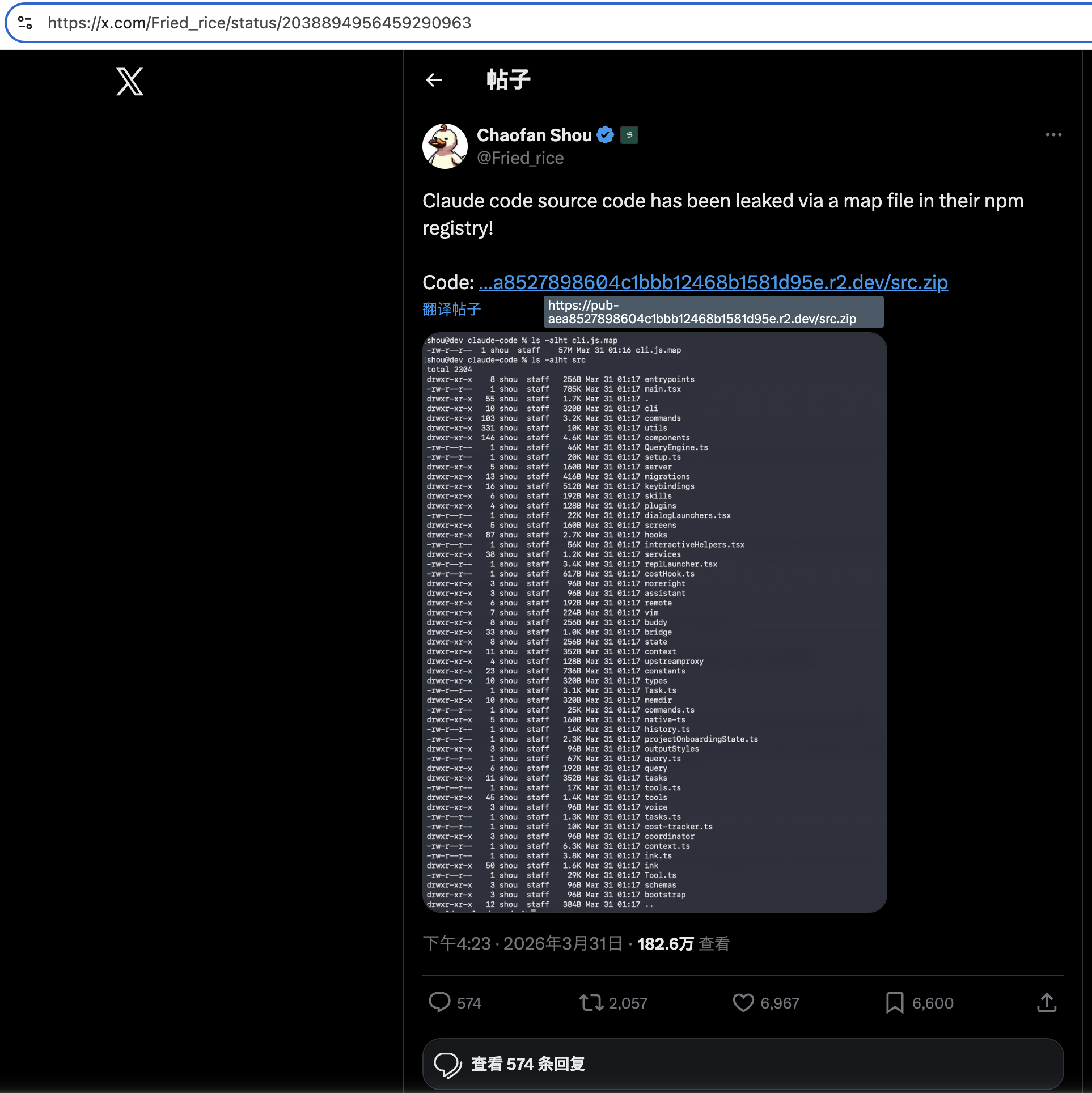Click the browser address bar URL
This screenshot has width=1092, height=1093.
260,23
